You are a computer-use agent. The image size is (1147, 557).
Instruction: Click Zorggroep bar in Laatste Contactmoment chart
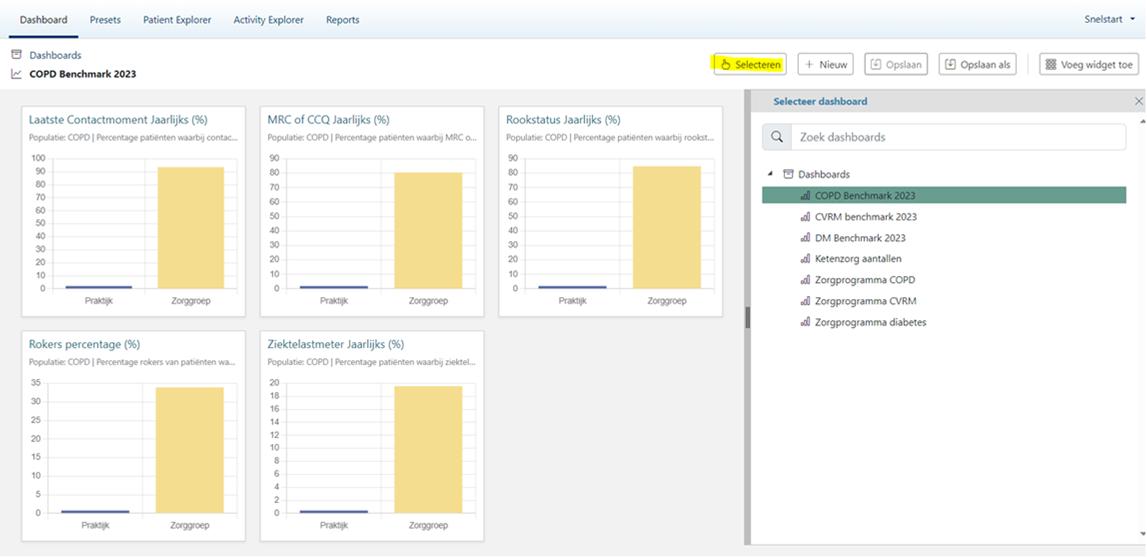coord(190,228)
